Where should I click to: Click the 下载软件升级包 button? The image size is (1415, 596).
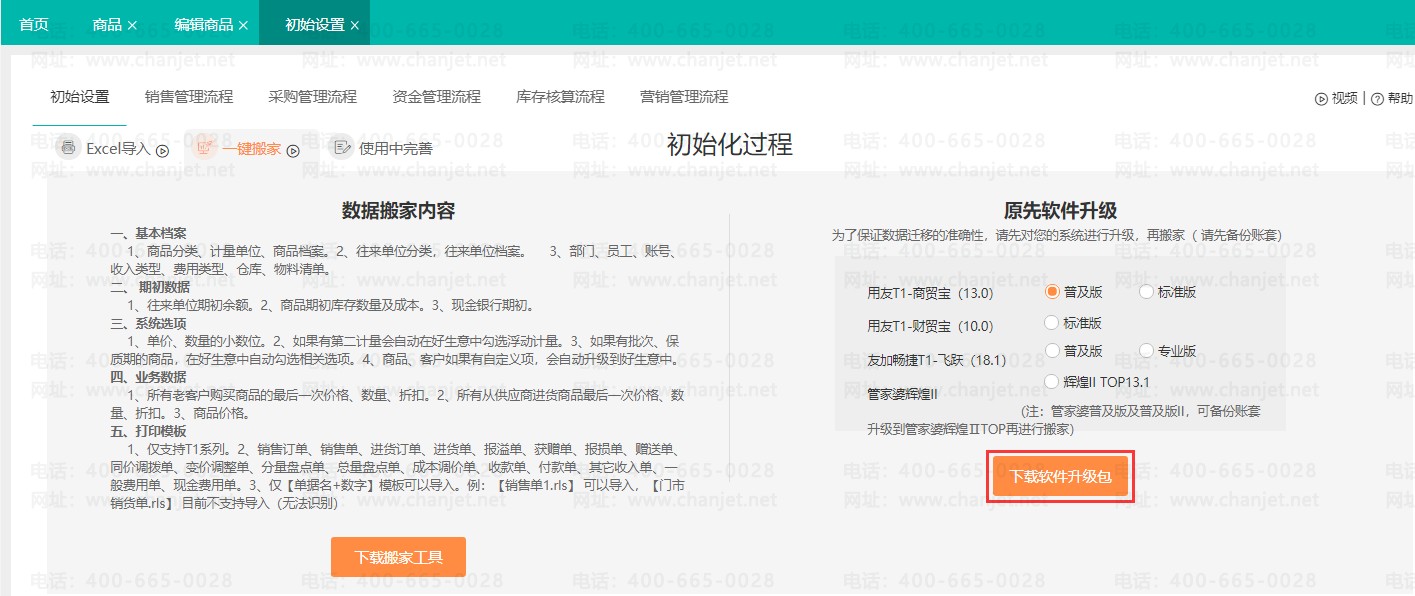point(1060,477)
